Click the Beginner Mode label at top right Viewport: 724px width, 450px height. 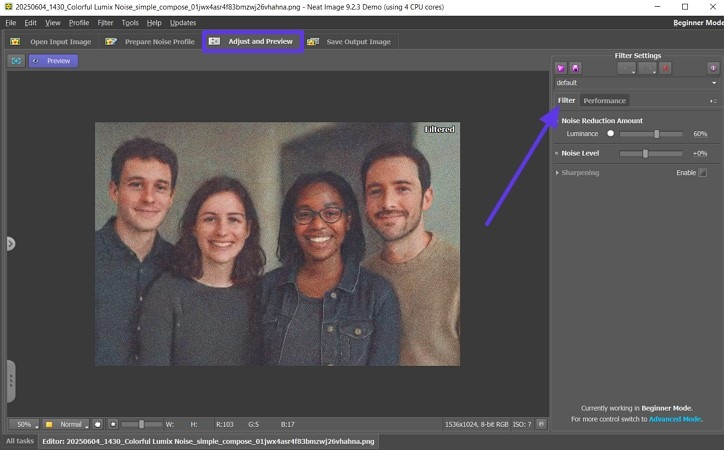698,23
